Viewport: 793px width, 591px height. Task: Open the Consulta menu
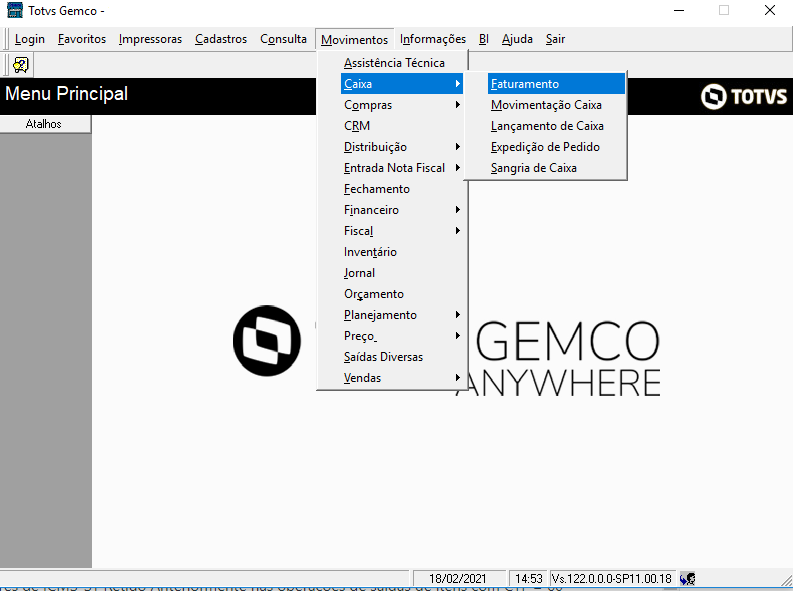[x=283, y=39]
